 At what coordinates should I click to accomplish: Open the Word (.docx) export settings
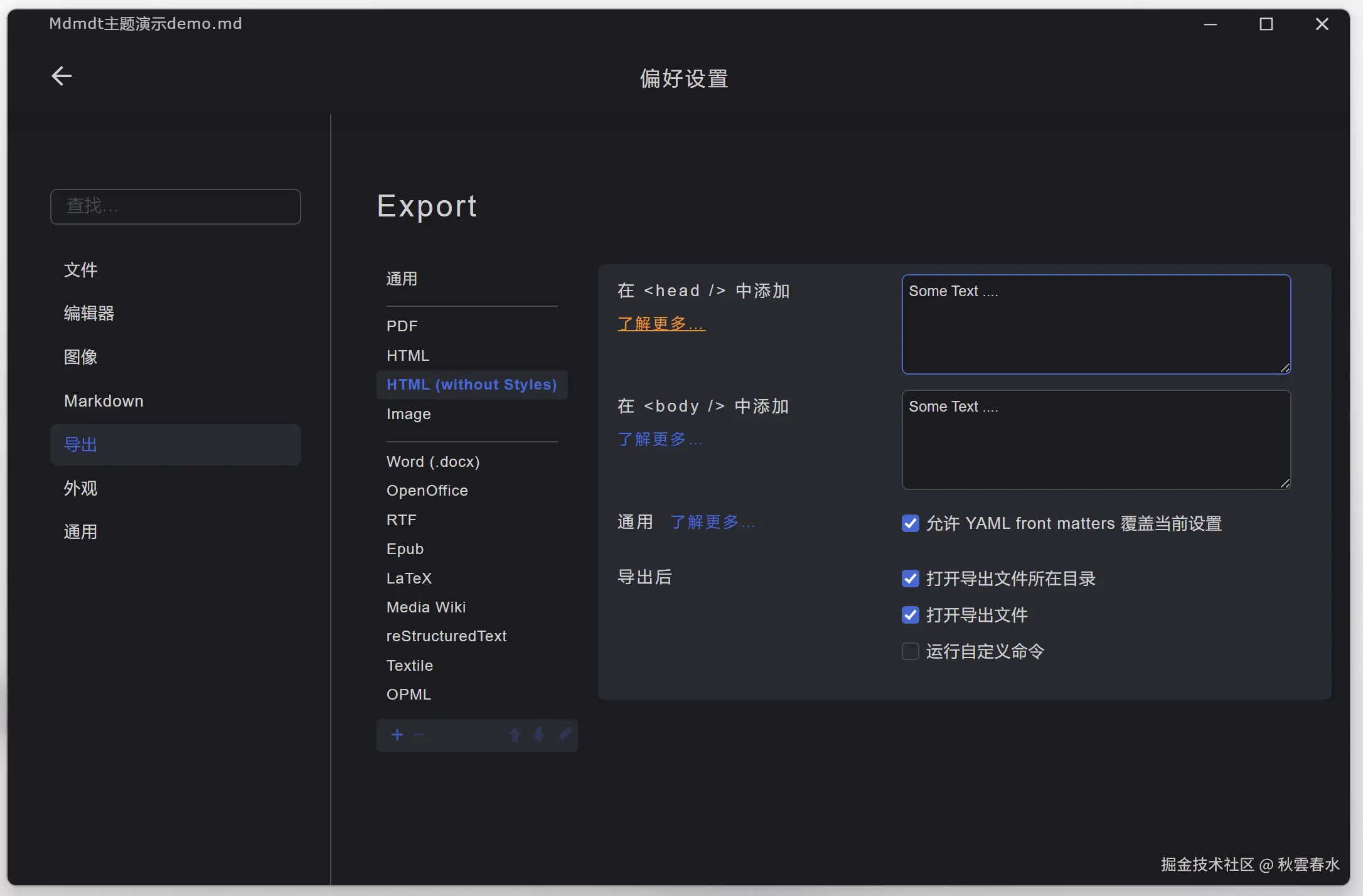click(433, 461)
